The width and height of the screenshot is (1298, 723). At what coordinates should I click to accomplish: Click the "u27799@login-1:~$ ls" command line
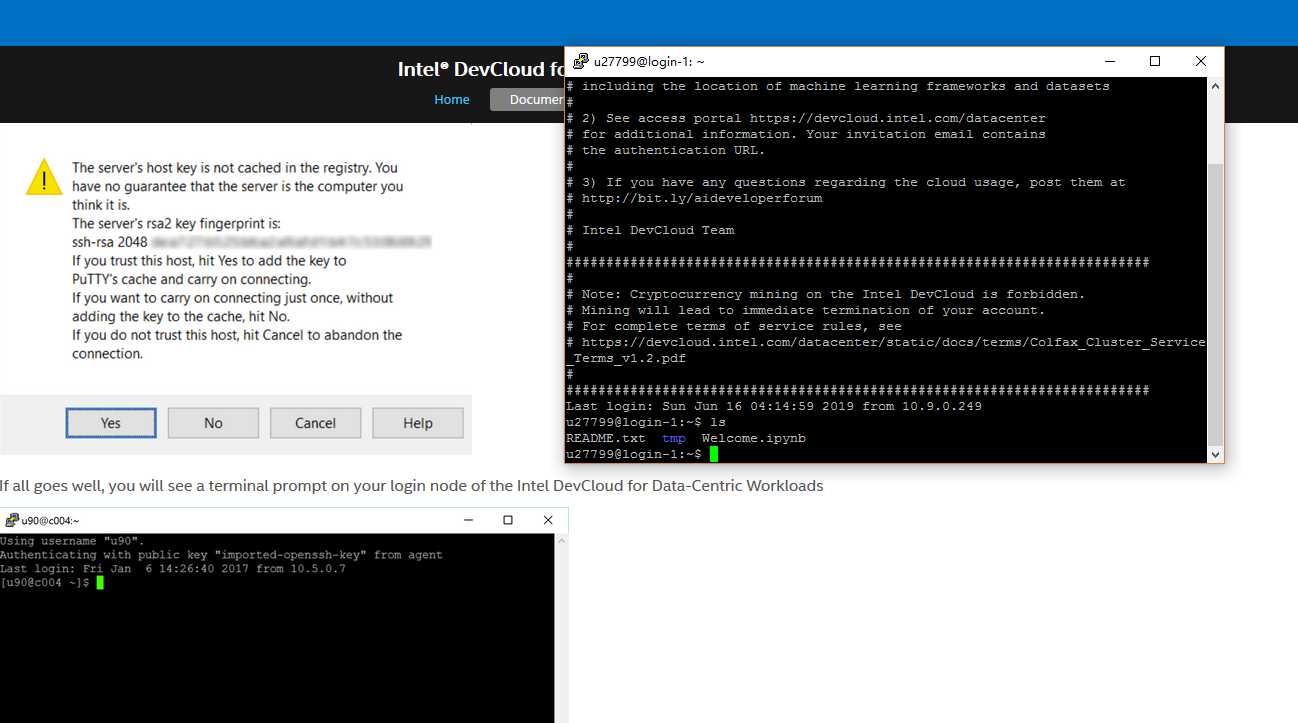(646, 422)
